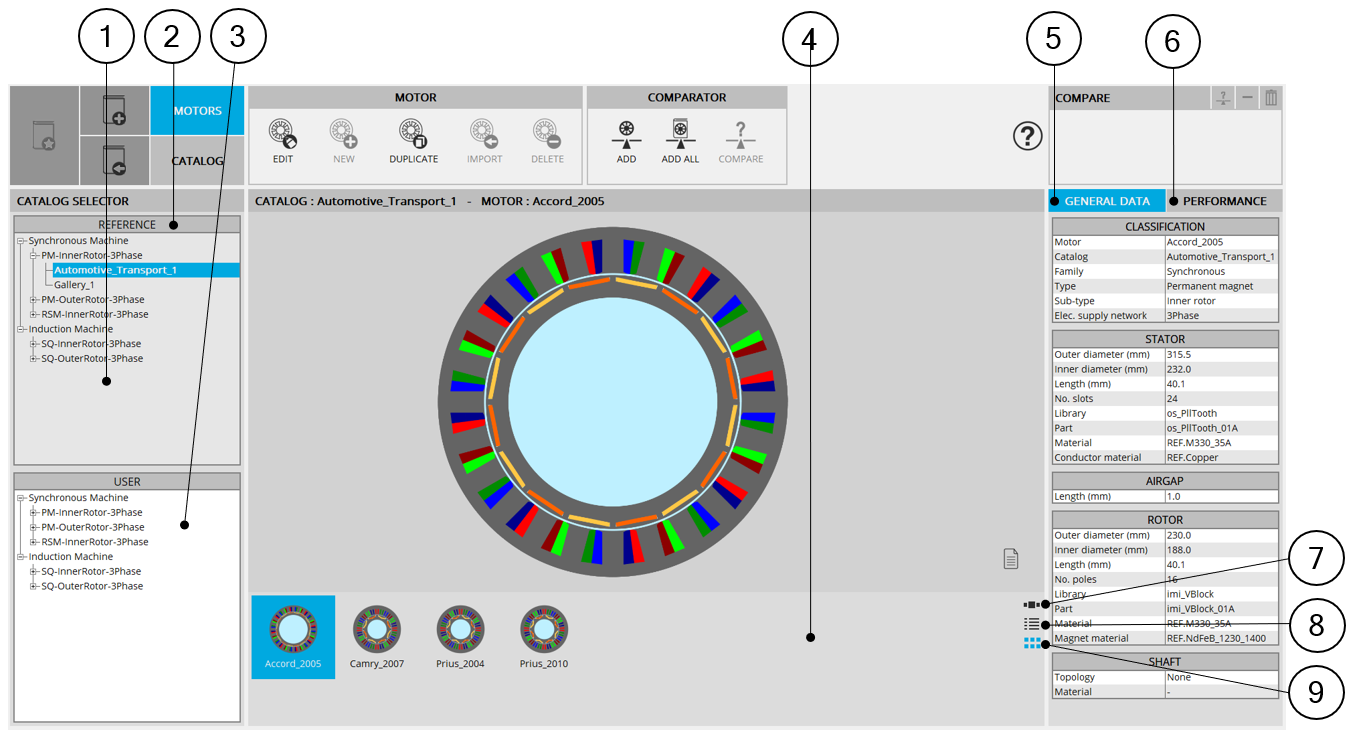Switch to list view icon
The image size is (1355, 740).
coord(1031,624)
